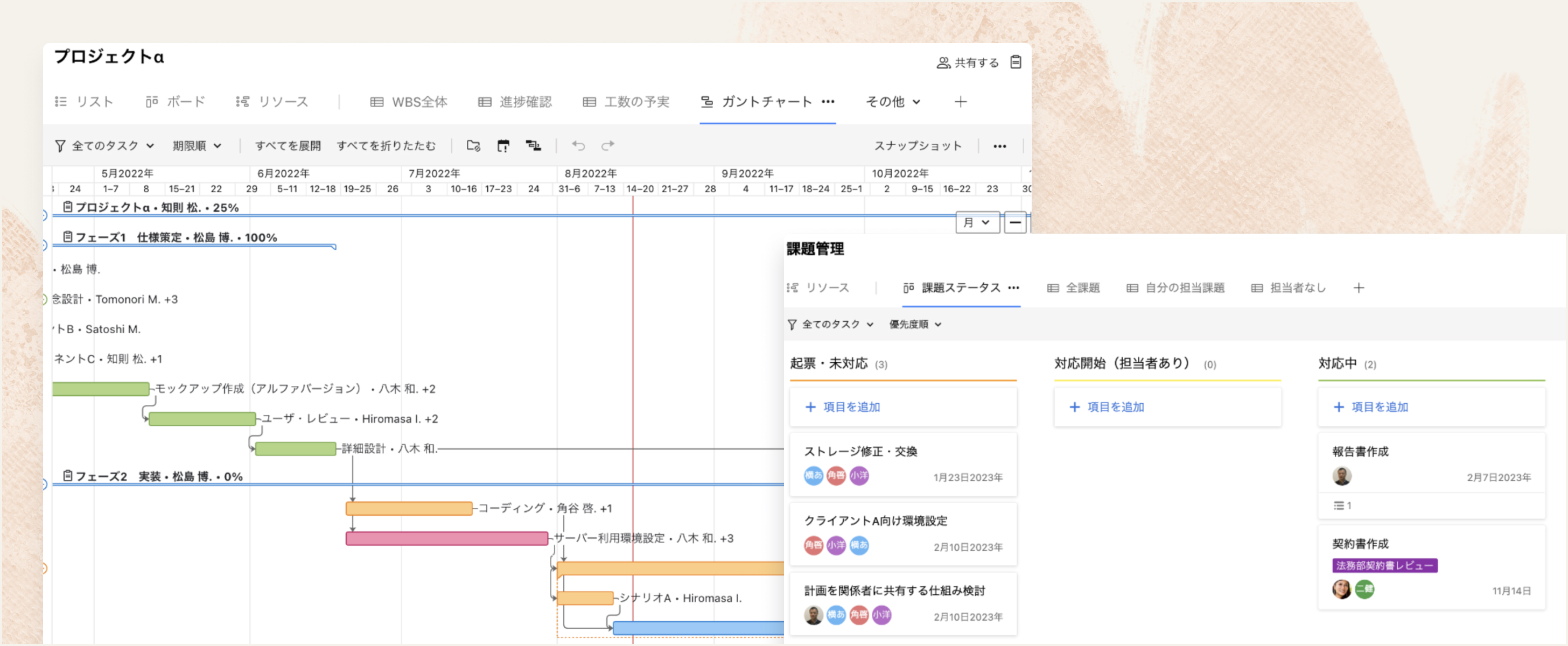The image size is (1568, 646).
Task: Click the 8月2022年 timeline header
Action: pyautogui.click(x=591, y=173)
